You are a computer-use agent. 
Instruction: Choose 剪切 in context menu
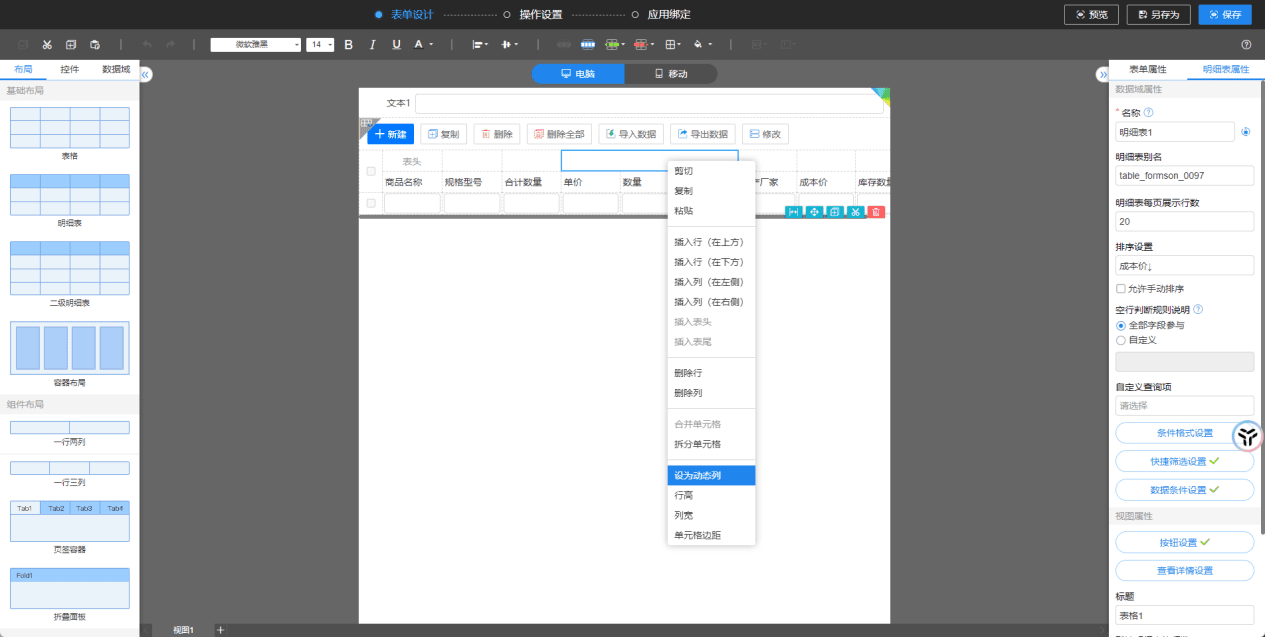point(711,171)
